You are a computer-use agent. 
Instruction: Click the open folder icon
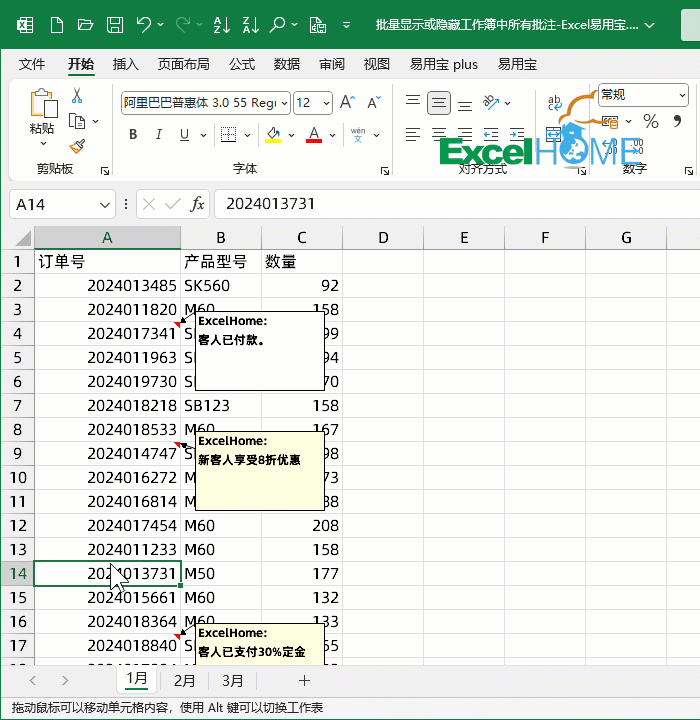tap(85, 24)
